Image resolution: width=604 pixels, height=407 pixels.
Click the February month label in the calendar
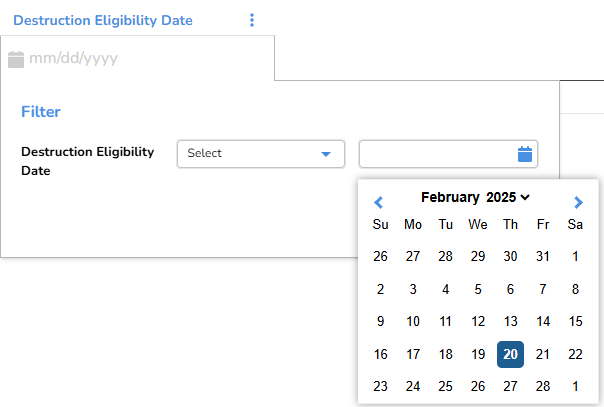pos(449,198)
